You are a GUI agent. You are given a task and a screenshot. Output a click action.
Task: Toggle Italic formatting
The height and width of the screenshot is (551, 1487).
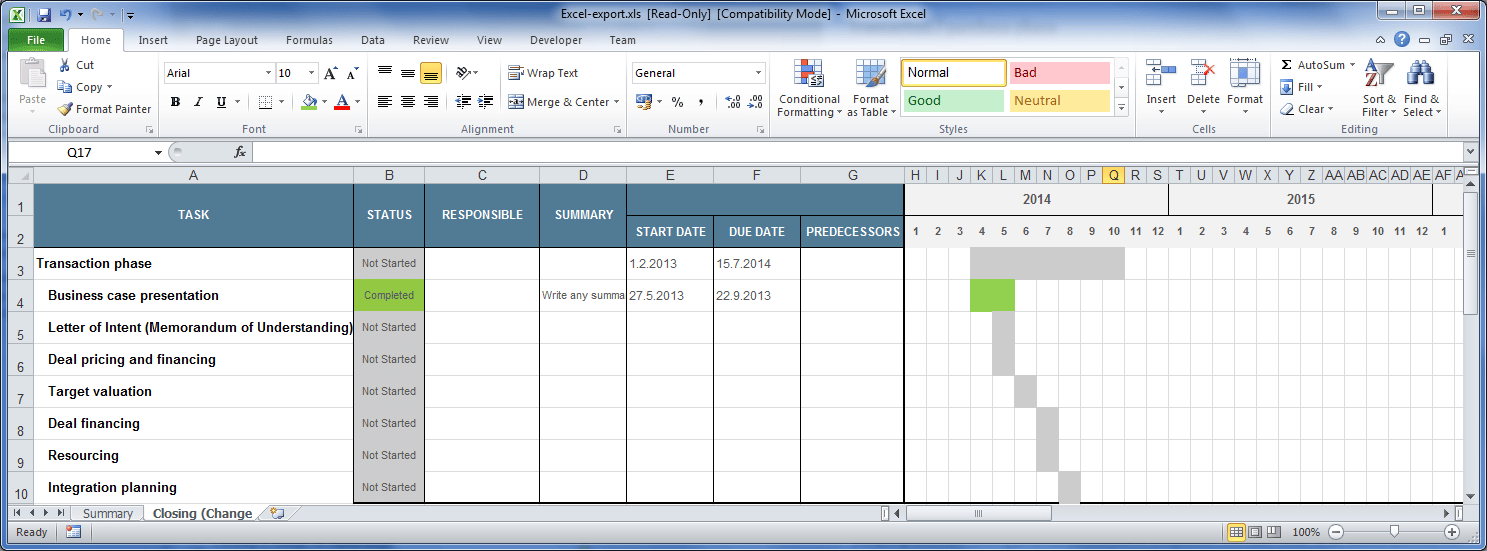point(198,102)
